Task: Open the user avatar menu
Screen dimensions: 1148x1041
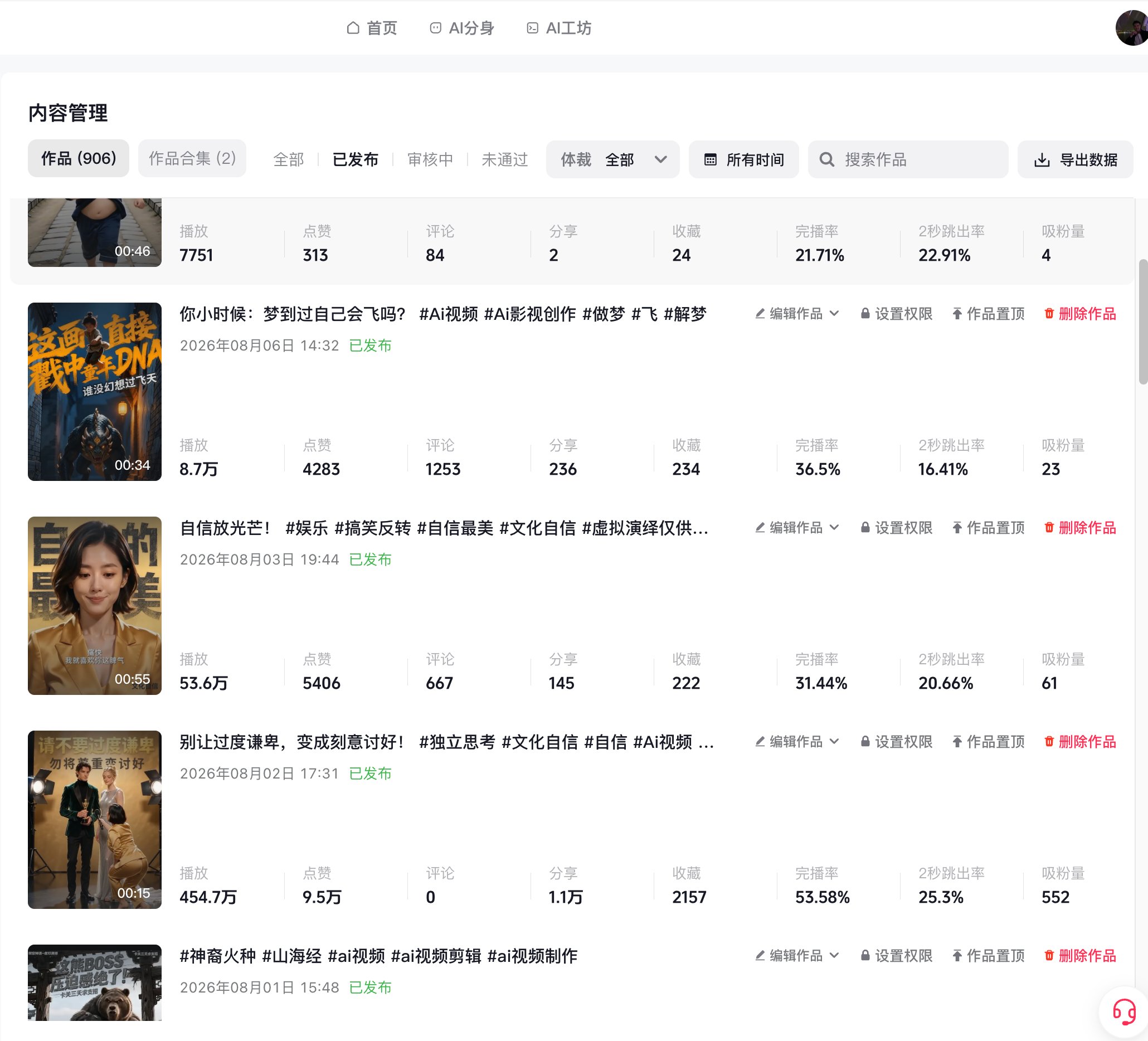Action: (x=1131, y=27)
